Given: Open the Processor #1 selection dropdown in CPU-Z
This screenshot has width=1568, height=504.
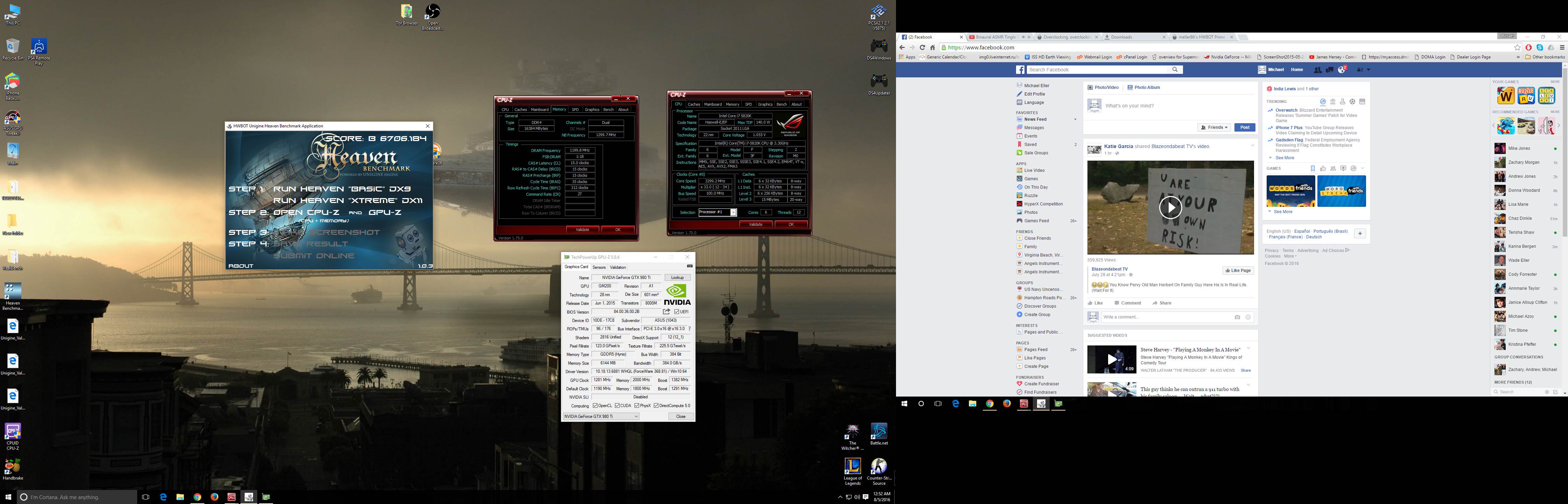Looking at the screenshot, I should [717, 212].
